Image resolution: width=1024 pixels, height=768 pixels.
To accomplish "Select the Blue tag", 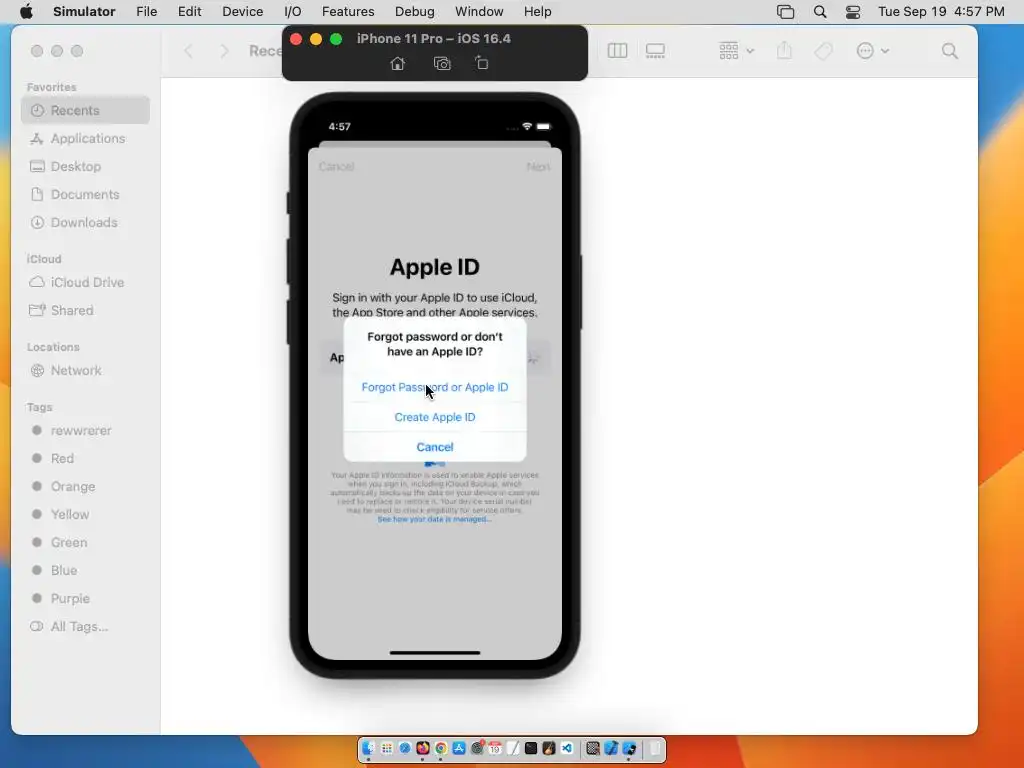I will (x=86, y=571).
